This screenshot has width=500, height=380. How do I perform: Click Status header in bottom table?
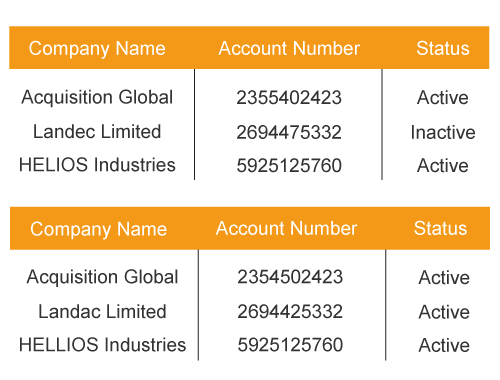point(440,229)
